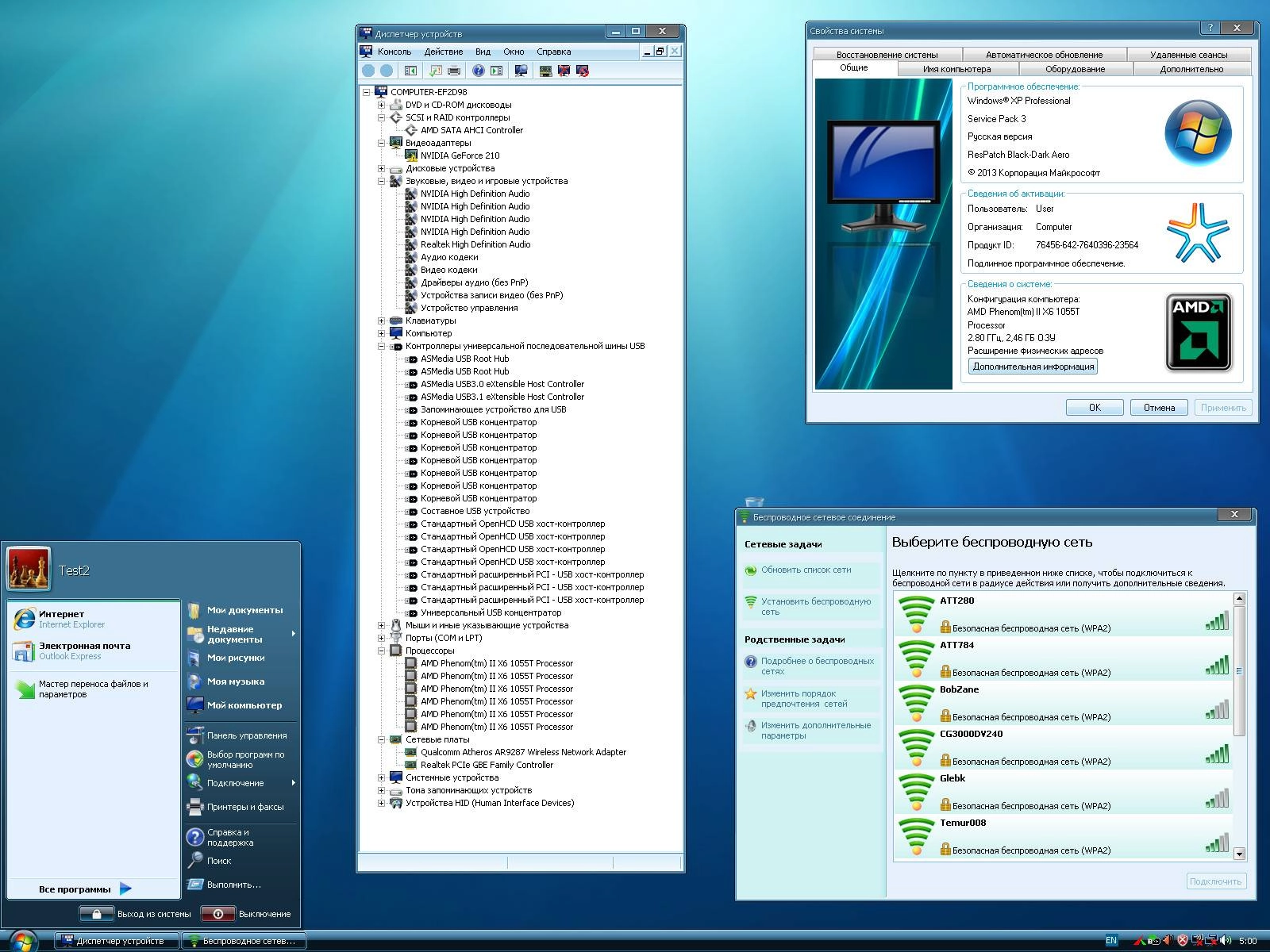Viewport: 1270px width, 952px height.
Task: Expand the Порты (COM и LPT) node
Action: tap(382, 637)
